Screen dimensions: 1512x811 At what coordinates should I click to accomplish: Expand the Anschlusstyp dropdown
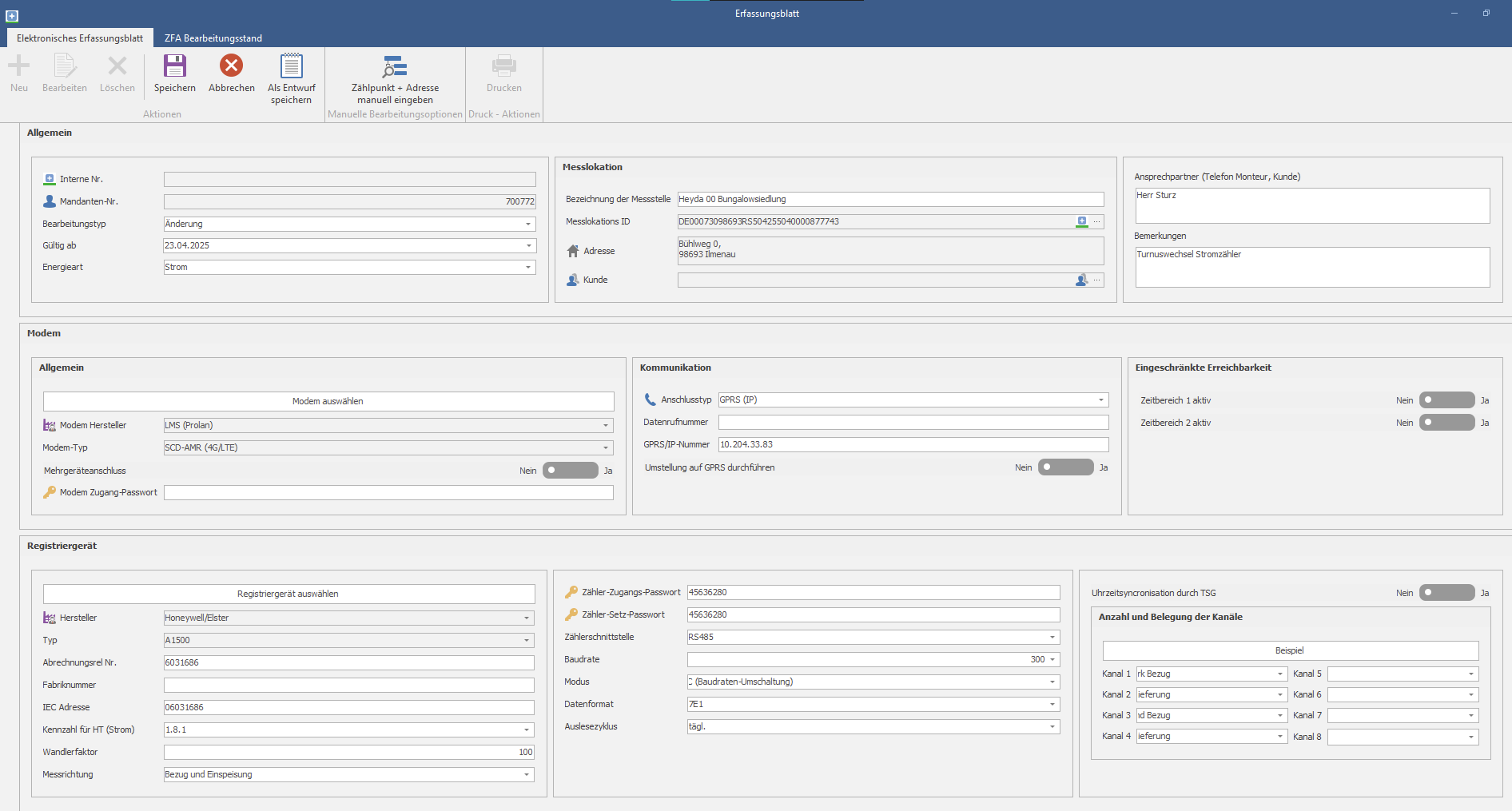(1100, 400)
